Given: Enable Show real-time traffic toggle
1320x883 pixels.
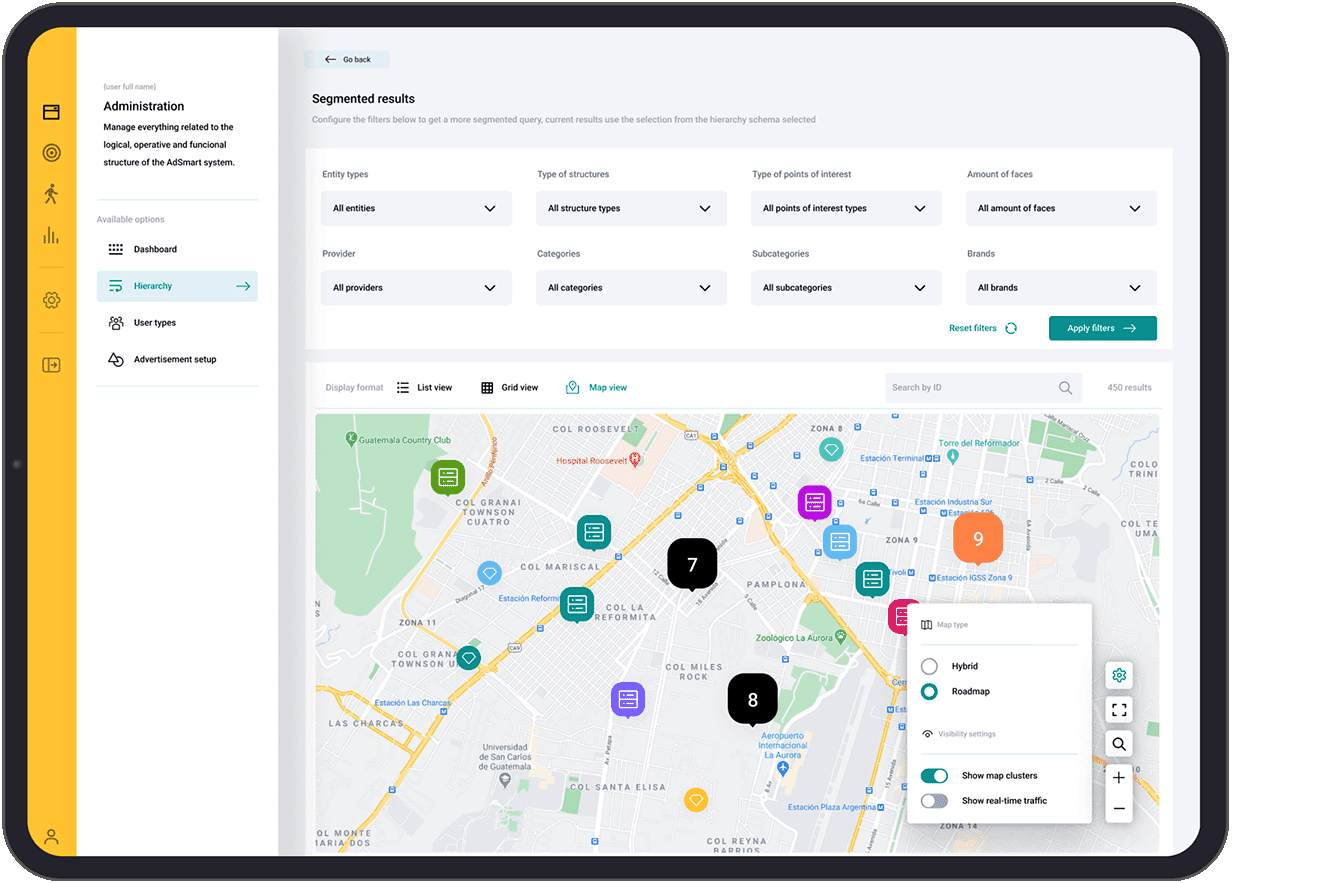Looking at the screenshot, I should [934, 801].
